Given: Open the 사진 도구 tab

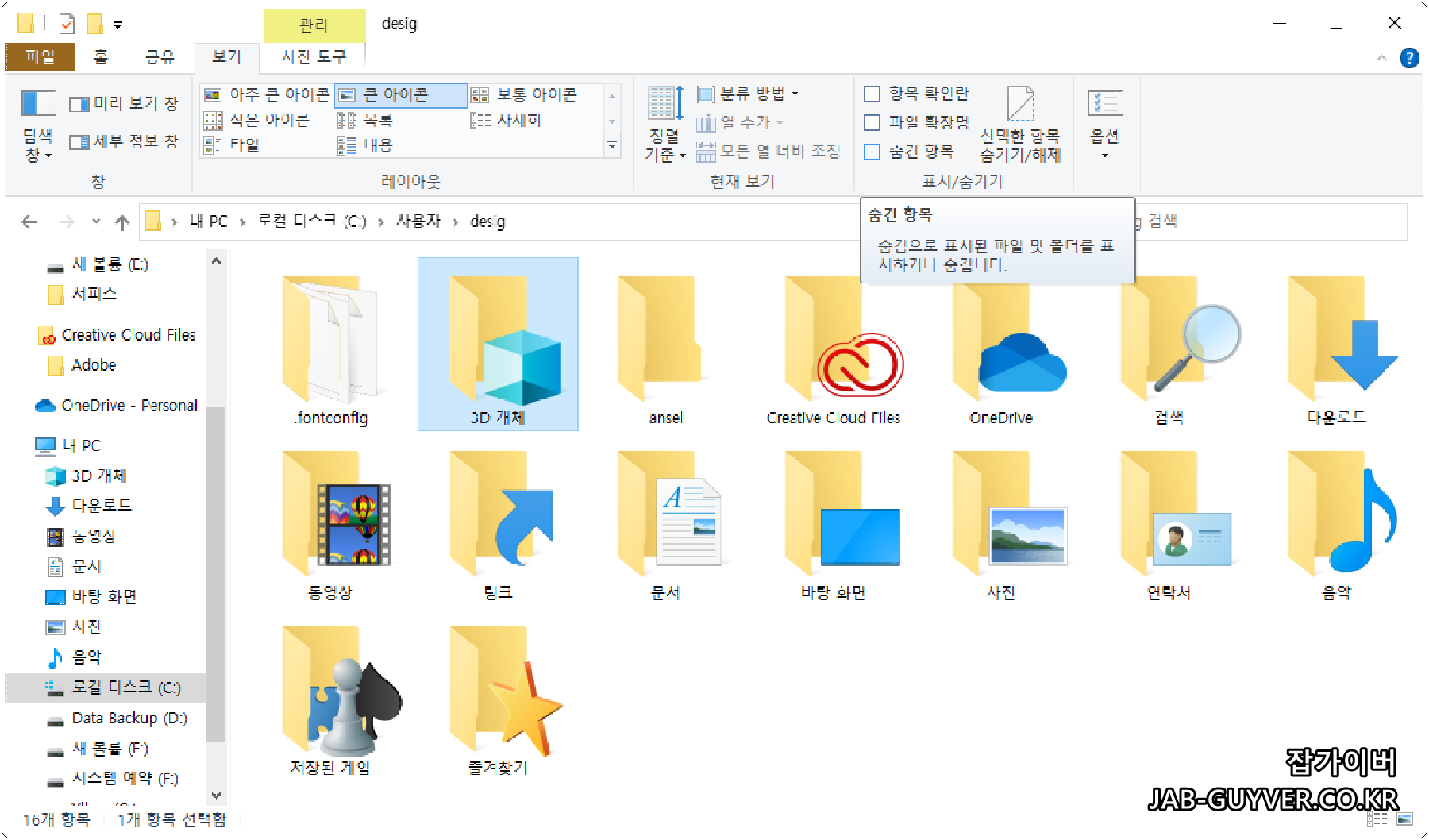Looking at the screenshot, I should click(x=314, y=56).
